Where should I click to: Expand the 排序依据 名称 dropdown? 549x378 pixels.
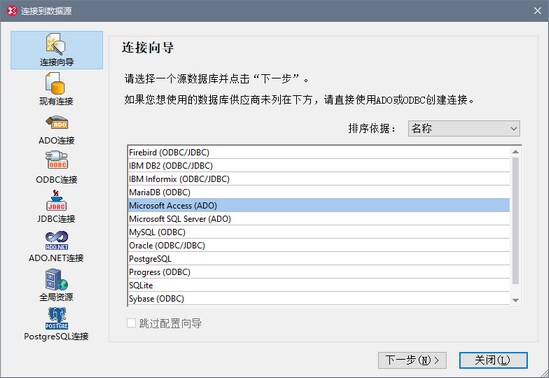[x=464, y=128]
